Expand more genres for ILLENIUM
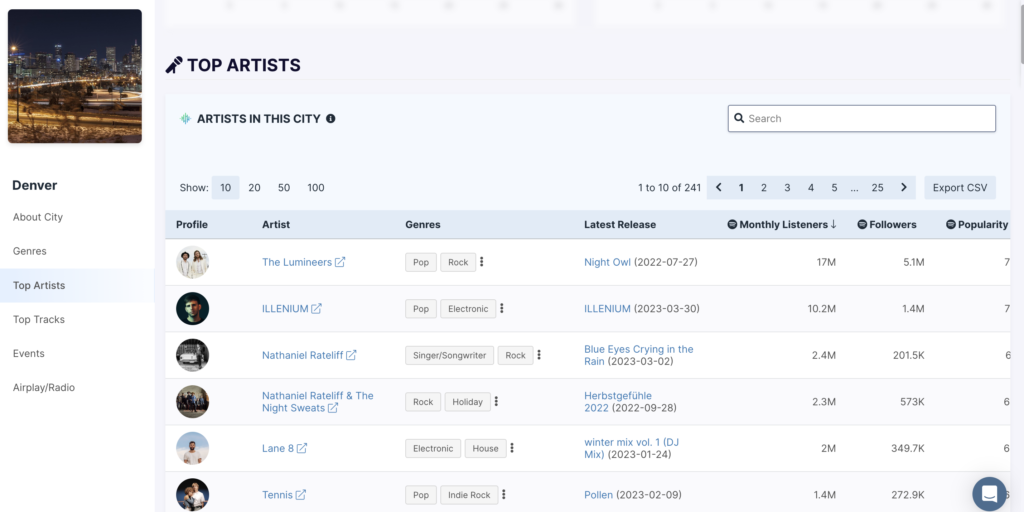1024x512 pixels. 502,308
